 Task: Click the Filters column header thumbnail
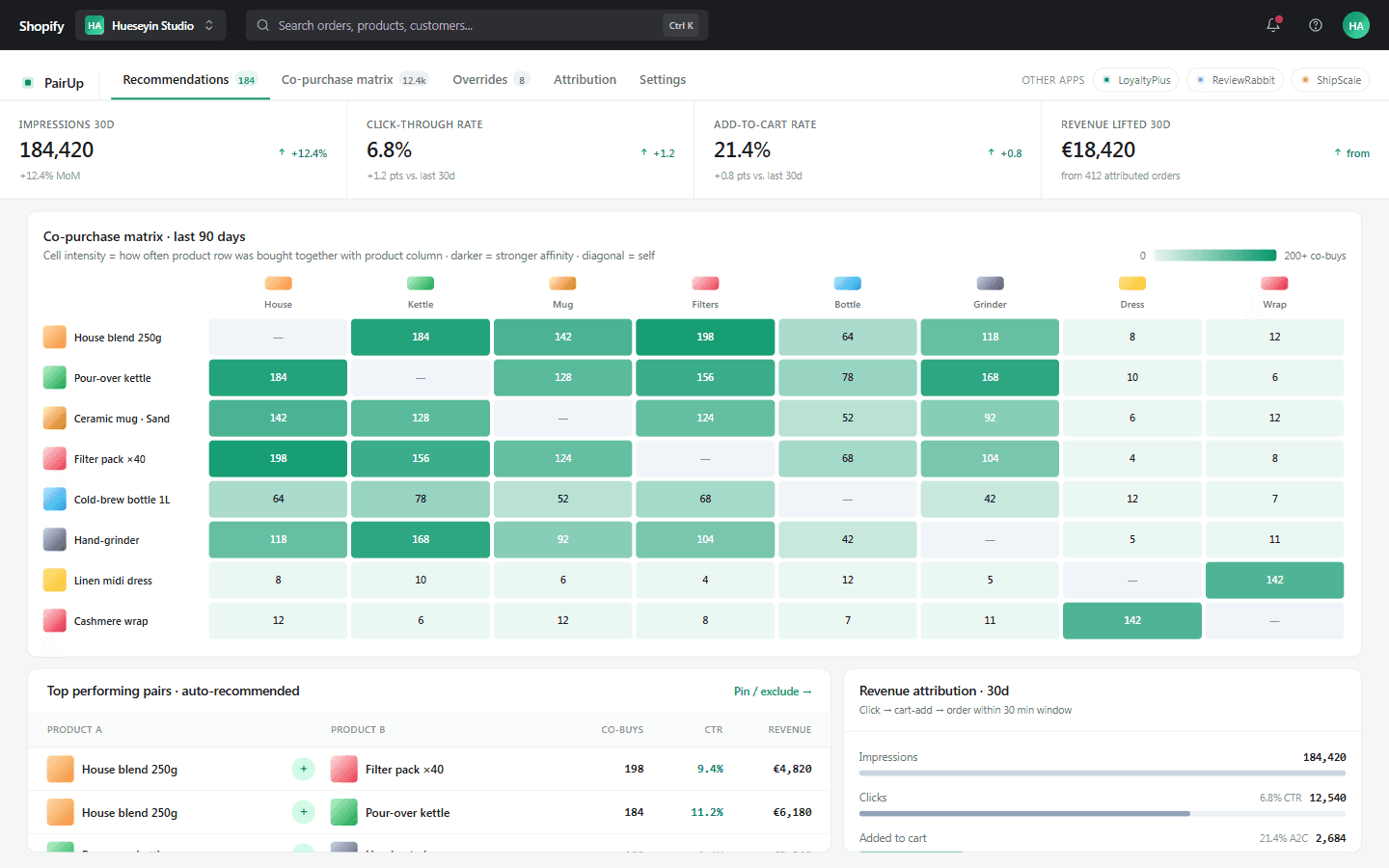point(705,284)
